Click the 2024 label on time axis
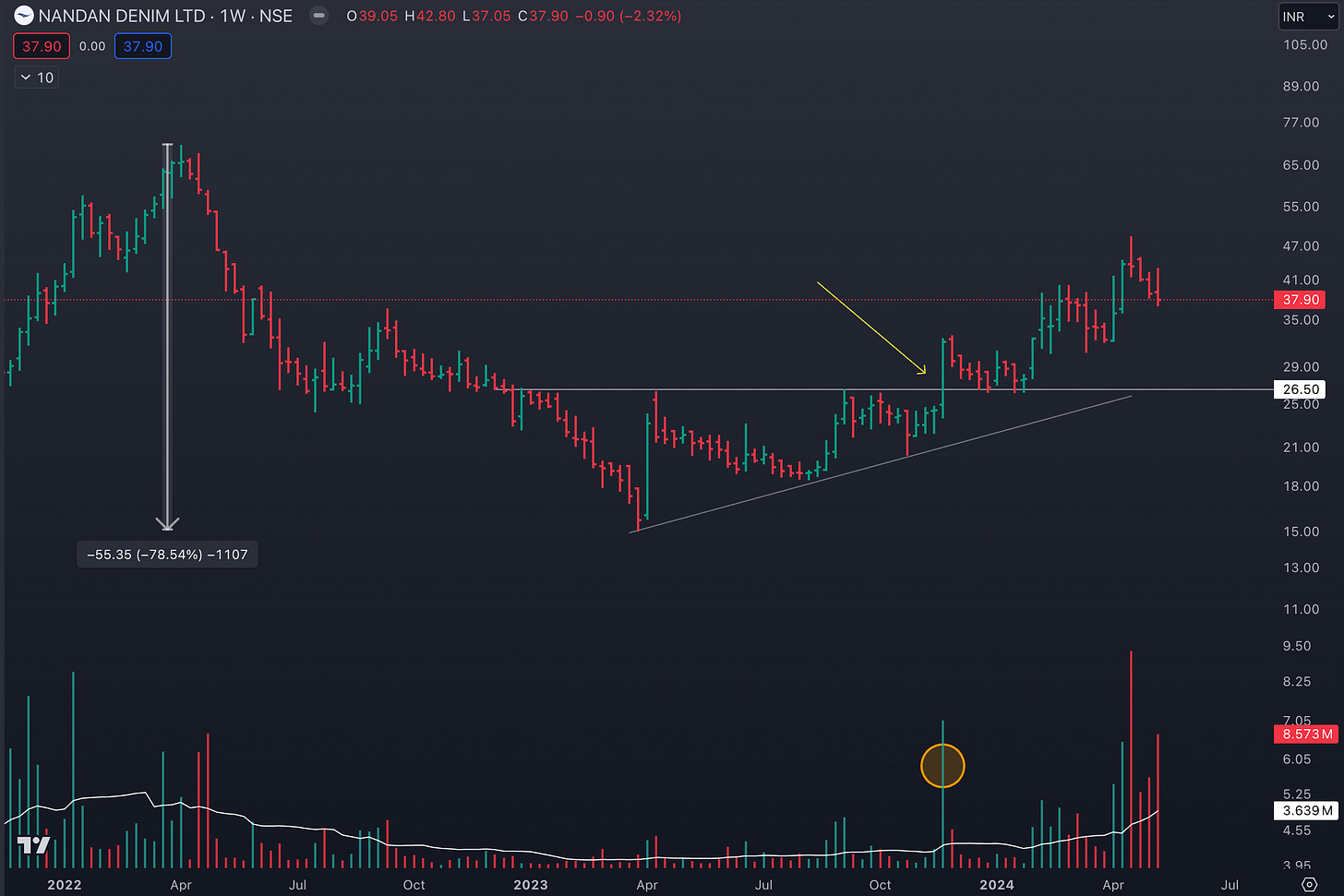The width and height of the screenshot is (1344, 896). 996,884
